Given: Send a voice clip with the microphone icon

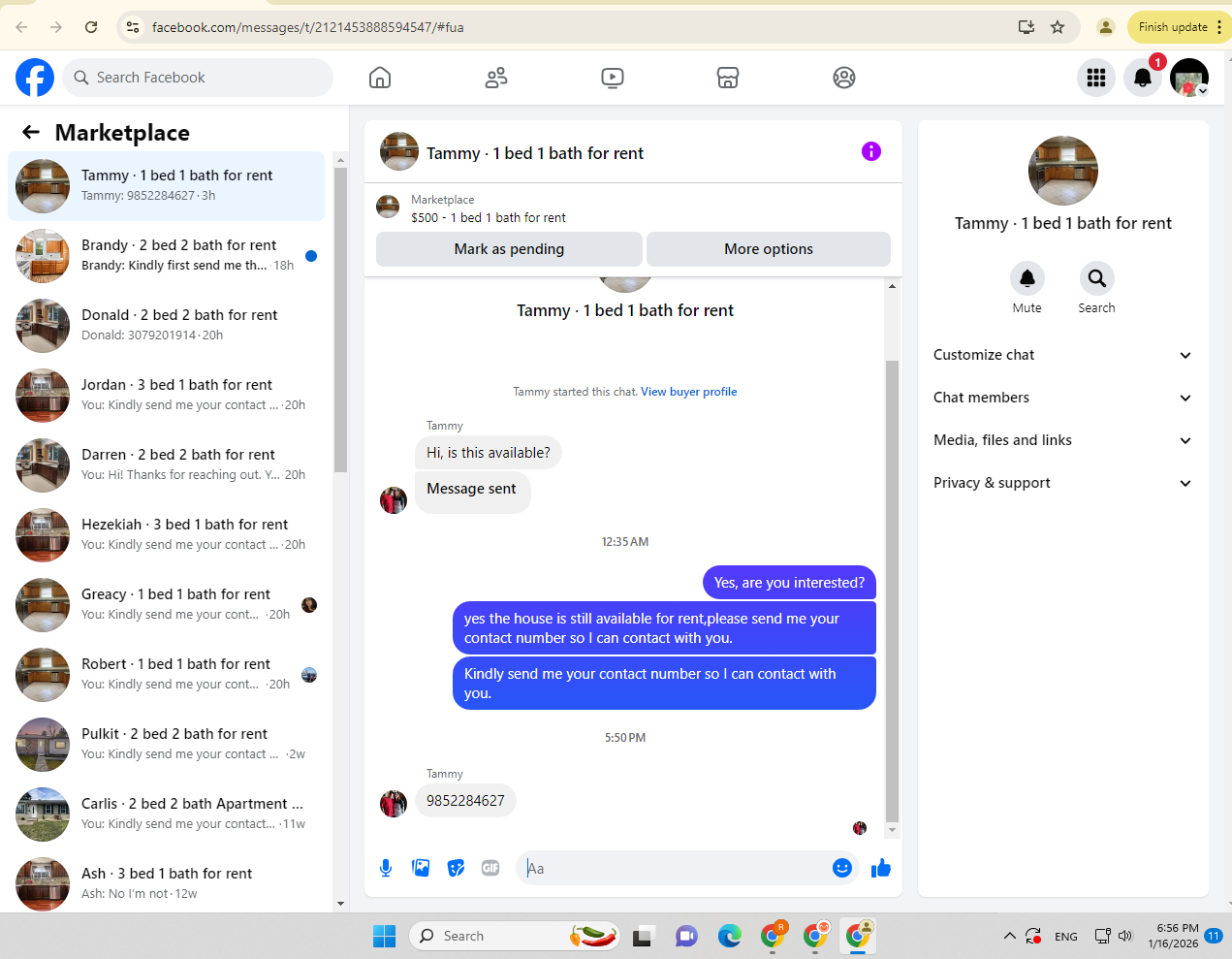Looking at the screenshot, I should point(386,868).
